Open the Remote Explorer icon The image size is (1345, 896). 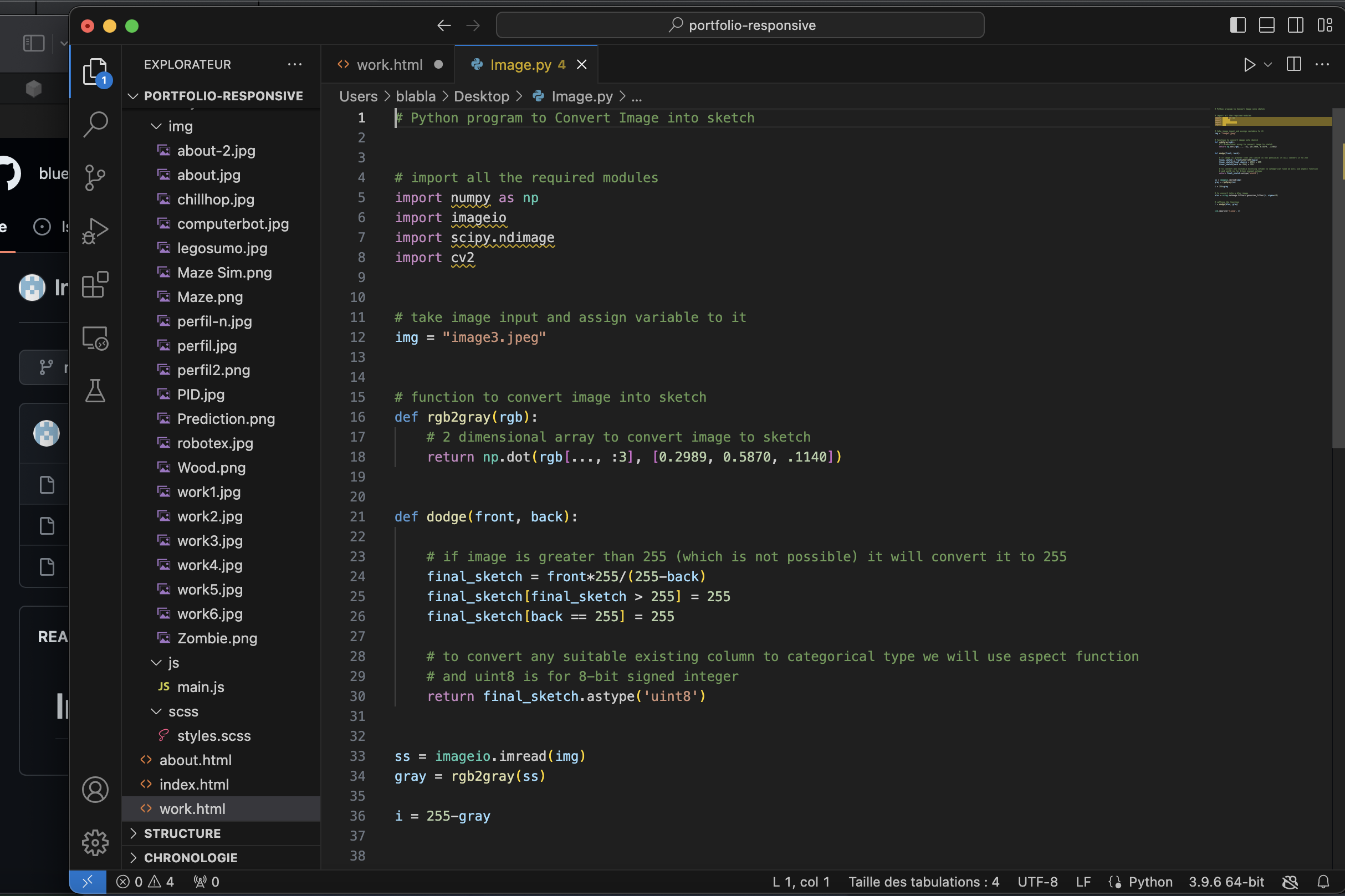click(95, 337)
